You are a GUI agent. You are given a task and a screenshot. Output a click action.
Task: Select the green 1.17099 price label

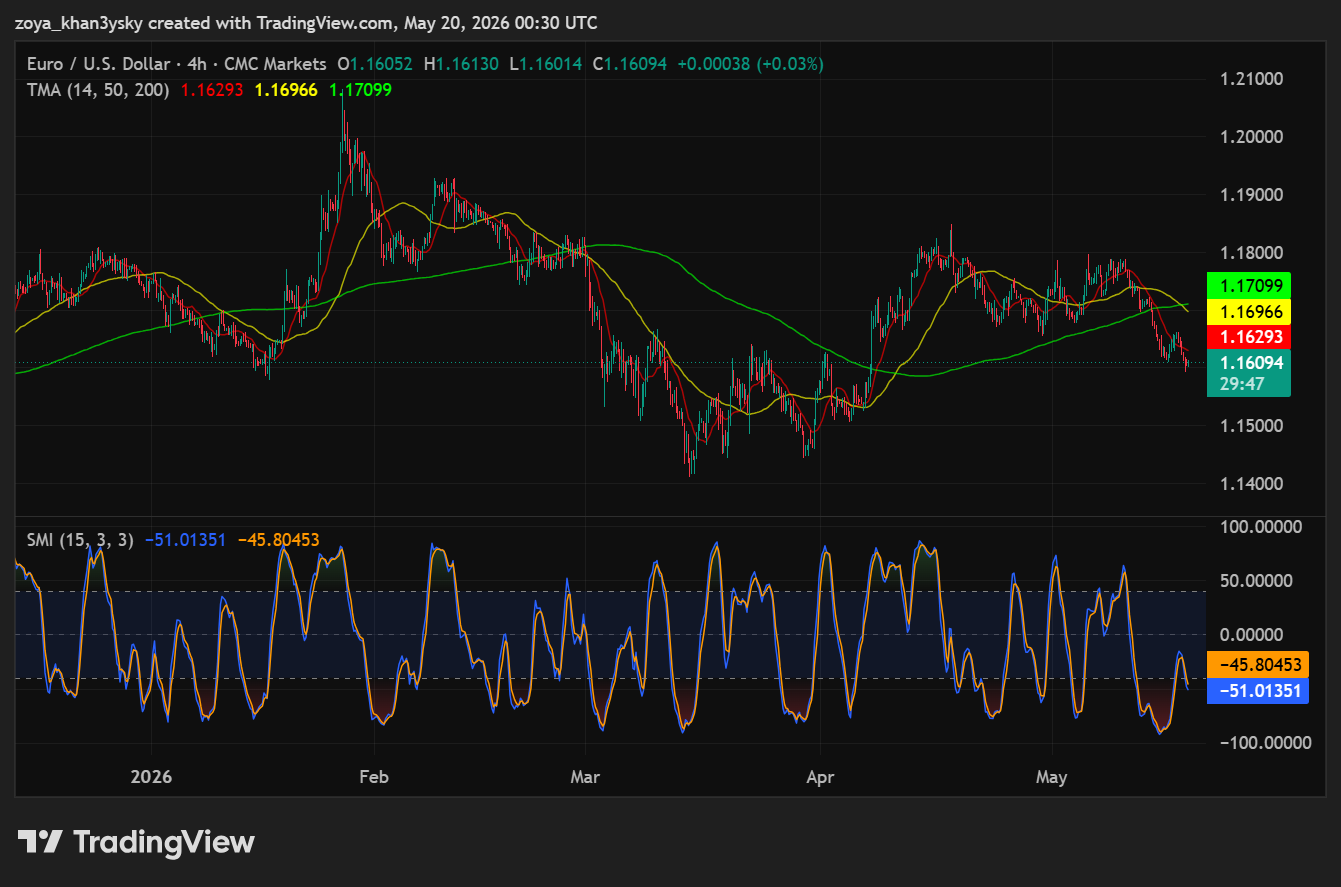pyautogui.click(x=1249, y=285)
